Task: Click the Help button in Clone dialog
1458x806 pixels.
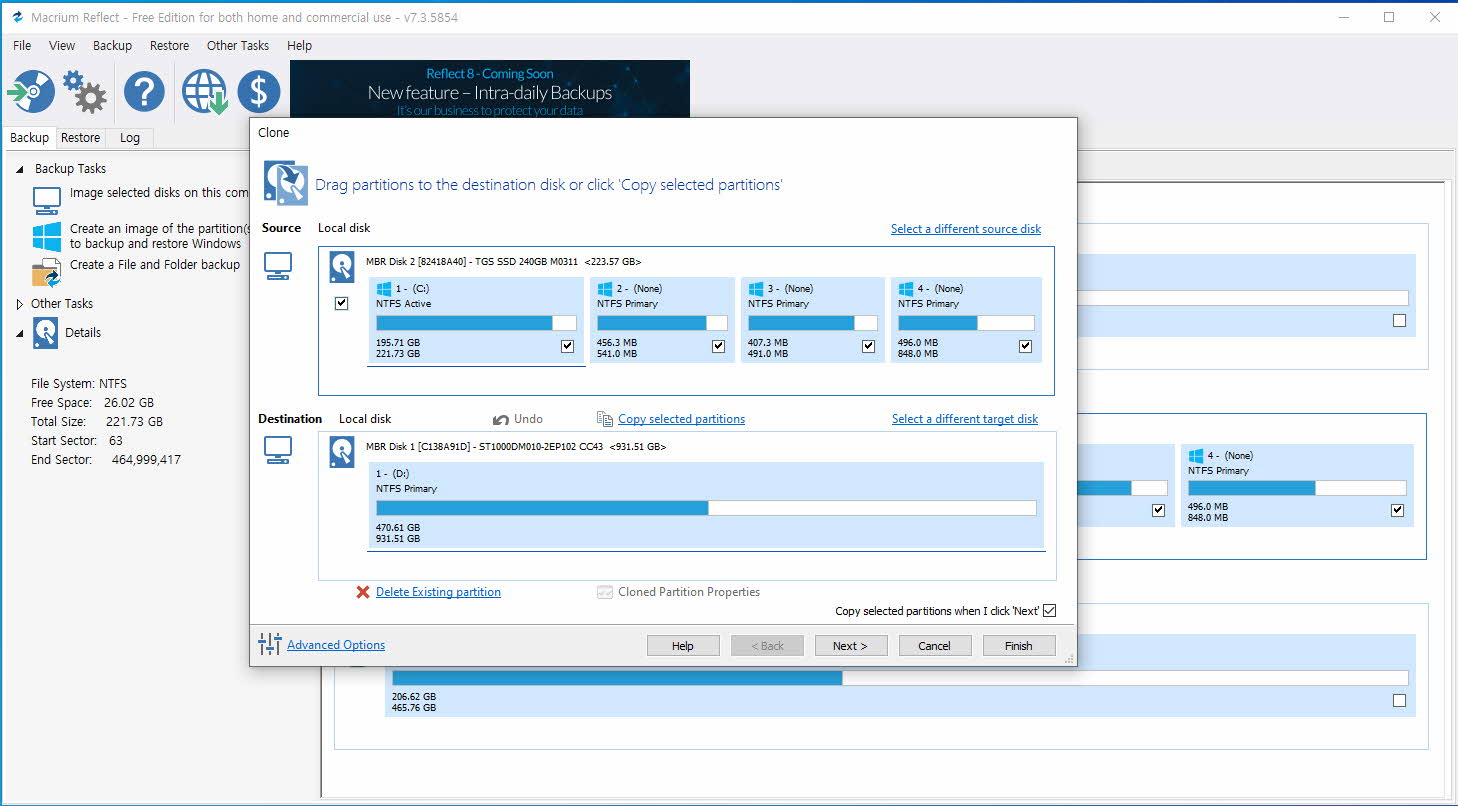Action: coord(683,645)
